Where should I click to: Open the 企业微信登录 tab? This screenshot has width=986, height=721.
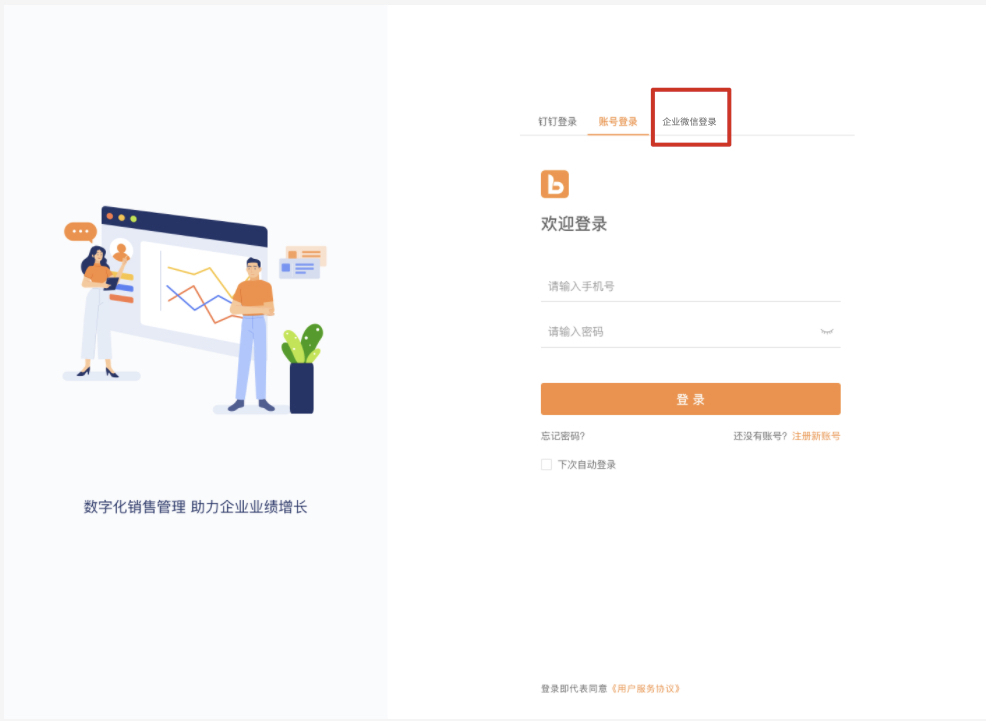point(689,122)
